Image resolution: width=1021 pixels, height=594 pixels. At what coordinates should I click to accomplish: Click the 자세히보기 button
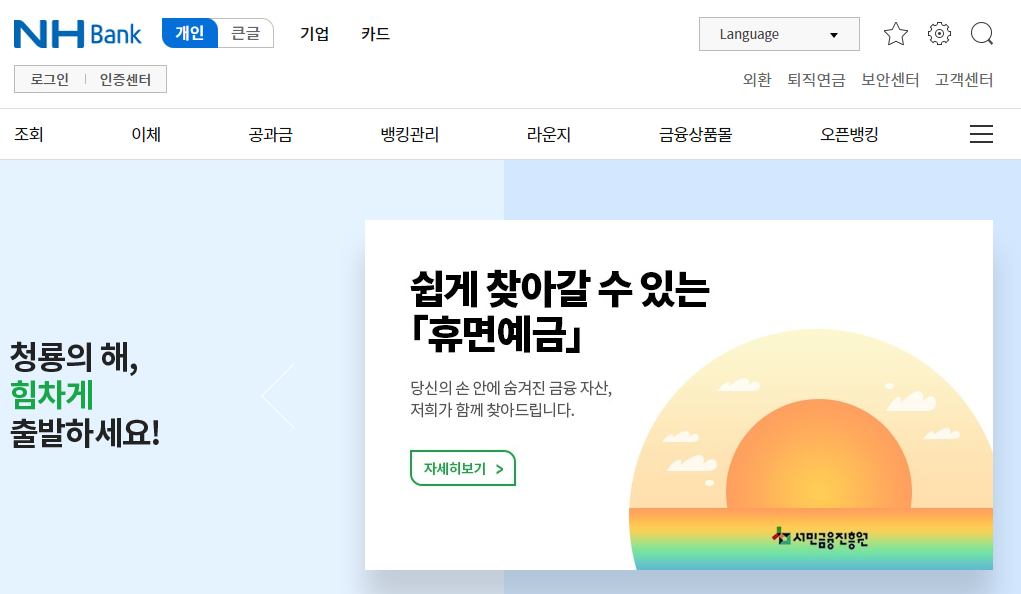click(463, 468)
